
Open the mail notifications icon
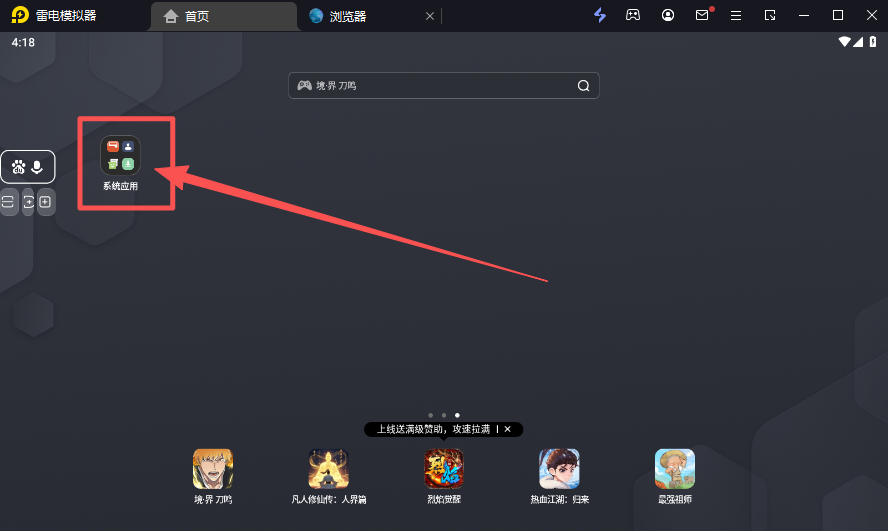[702, 15]
